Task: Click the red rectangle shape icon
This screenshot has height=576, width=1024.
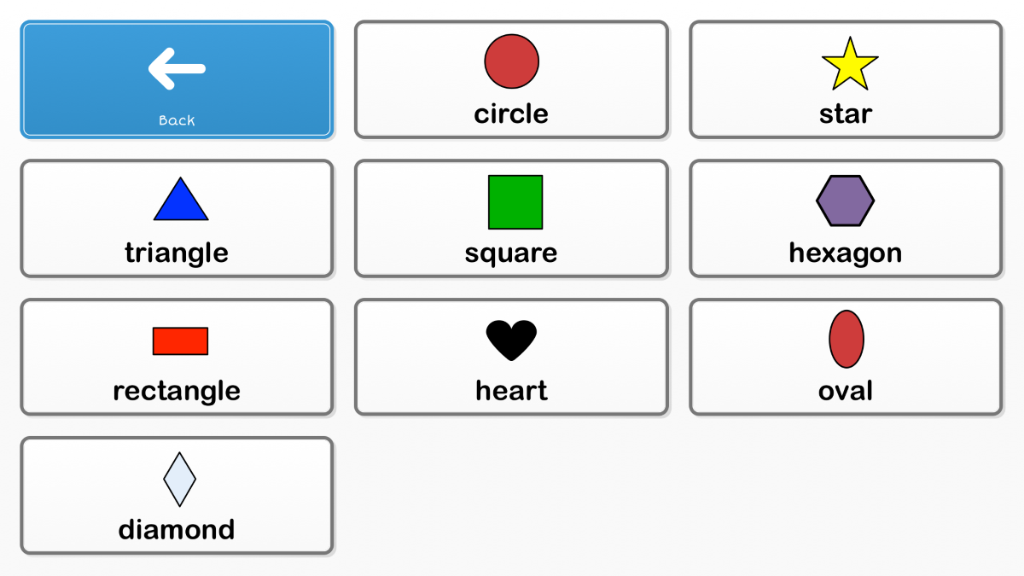Action: [x=180, y=341]
